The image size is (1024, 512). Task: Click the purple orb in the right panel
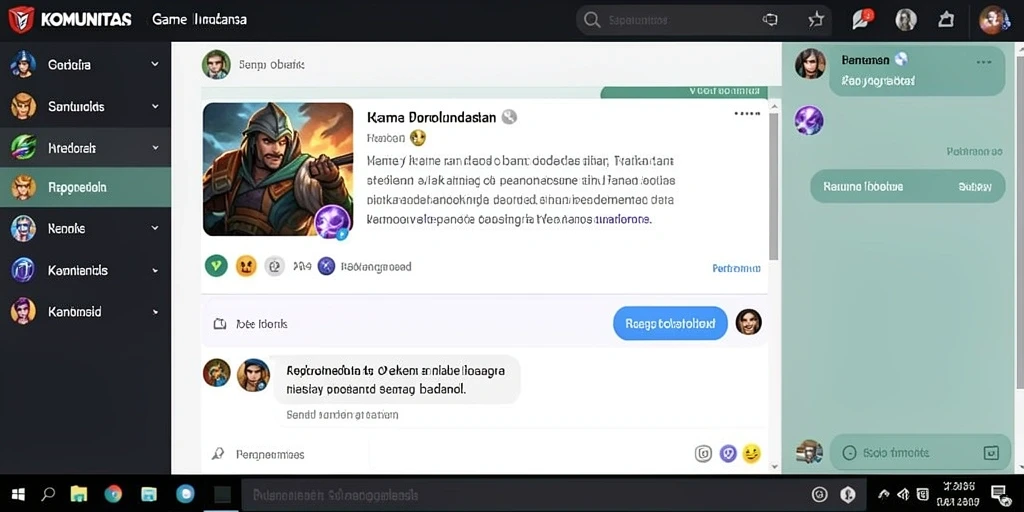[808, 120]
